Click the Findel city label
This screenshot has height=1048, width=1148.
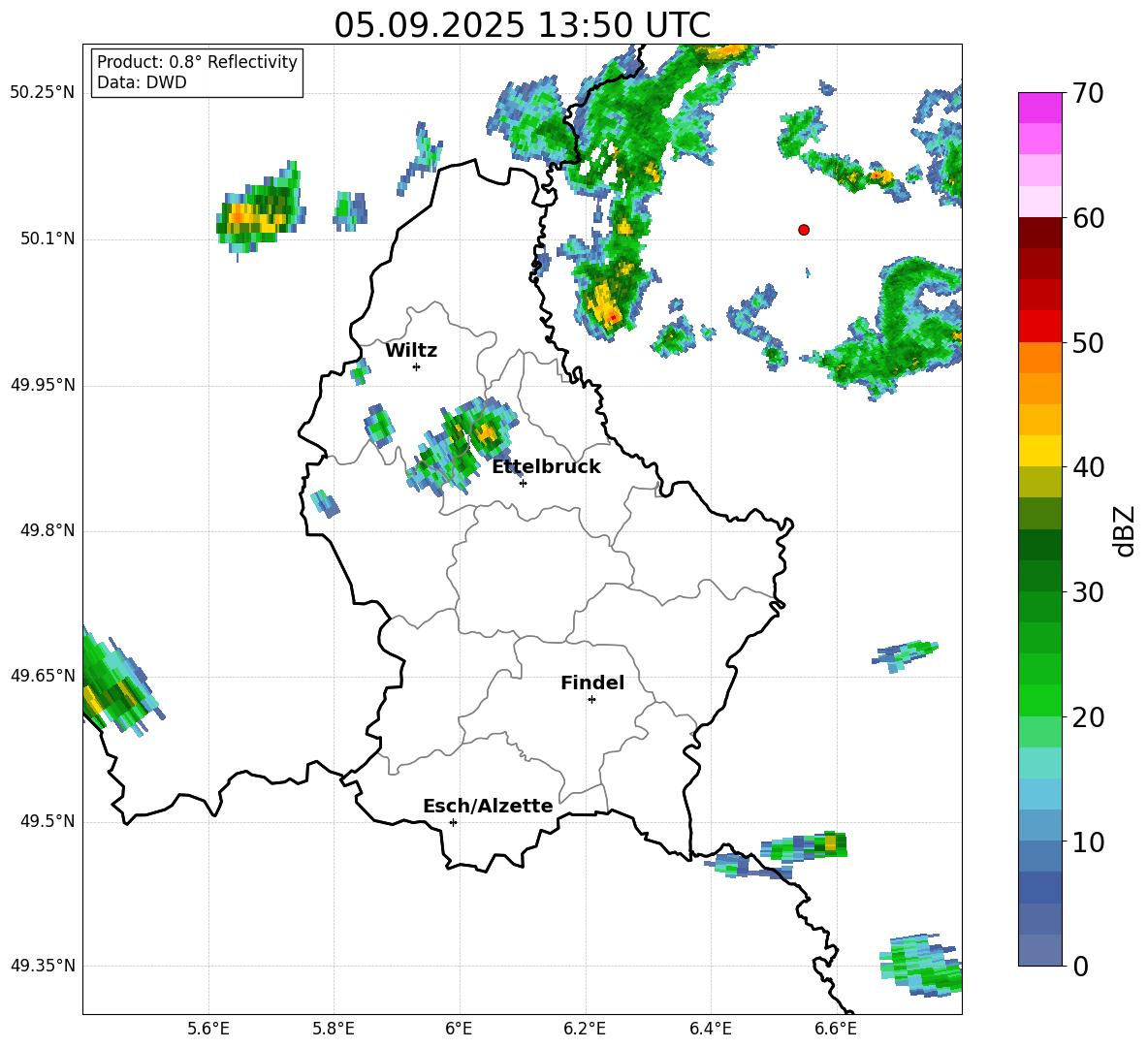coord(592,683)
